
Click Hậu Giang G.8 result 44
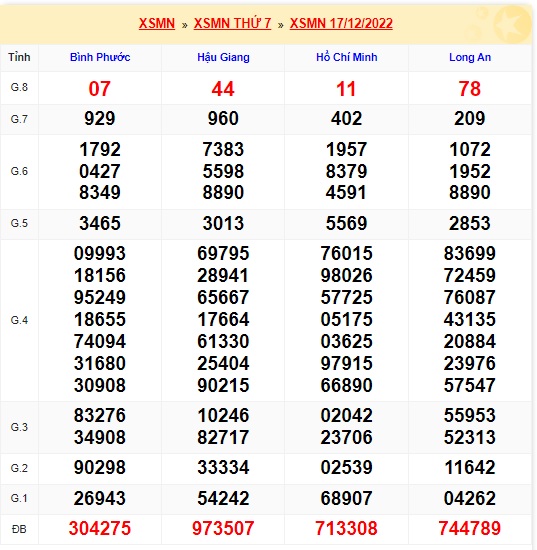[223, 89]
